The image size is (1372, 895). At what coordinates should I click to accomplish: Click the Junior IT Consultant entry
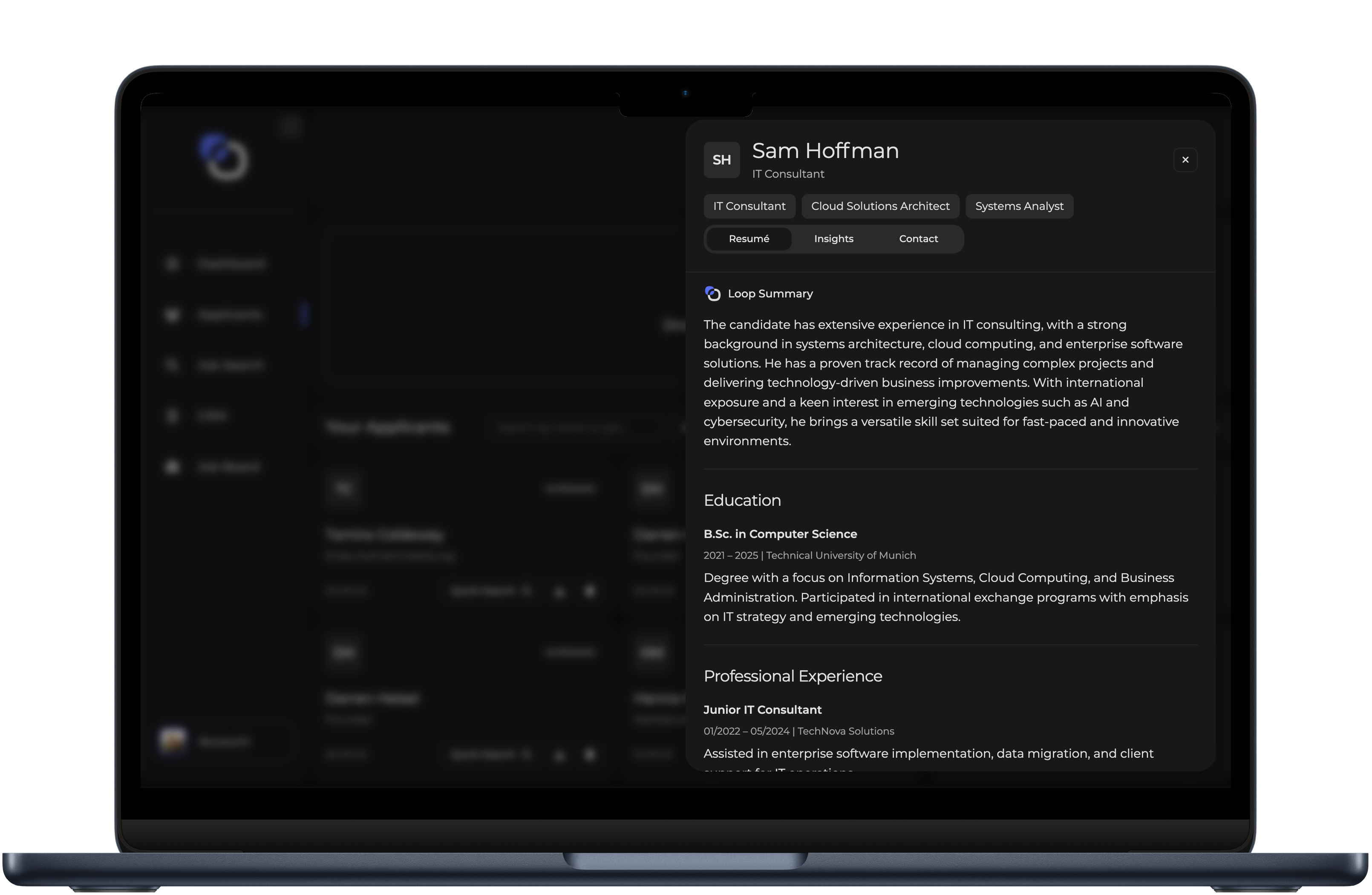click(x=761, y=710)
